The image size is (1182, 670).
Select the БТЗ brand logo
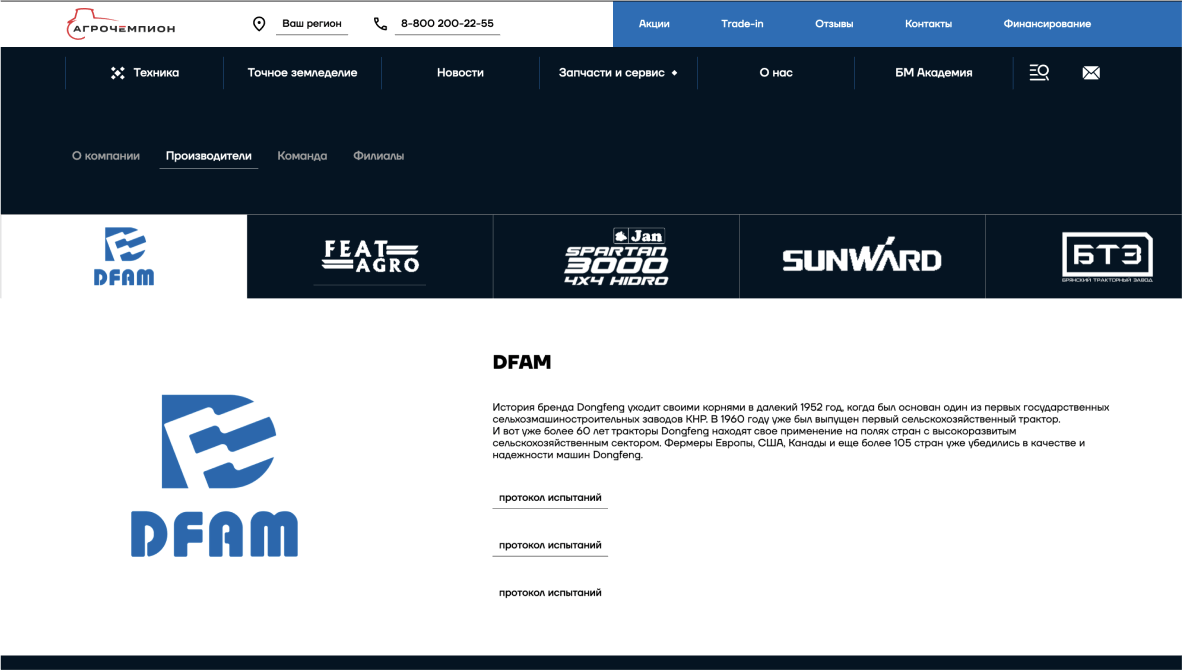(x=1107, y=257)
